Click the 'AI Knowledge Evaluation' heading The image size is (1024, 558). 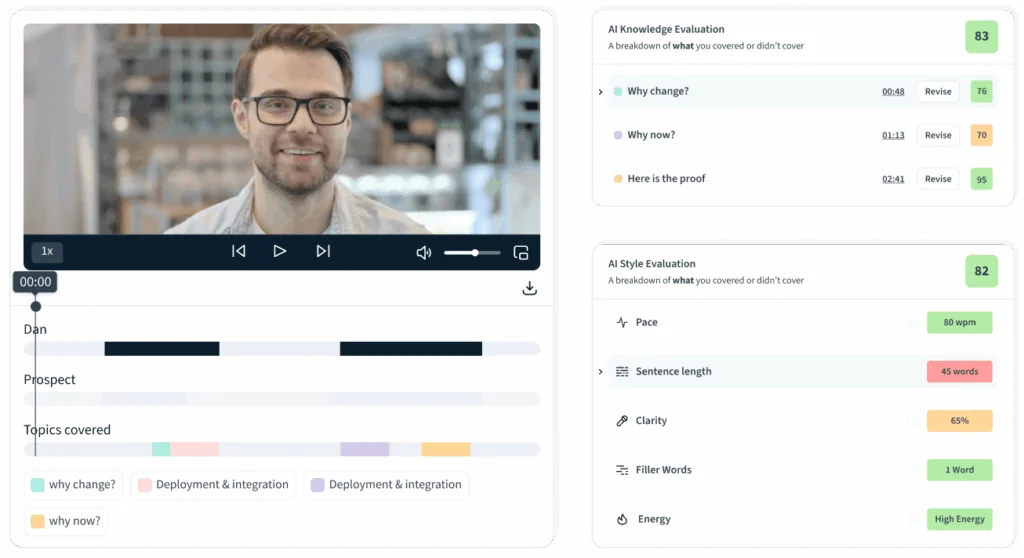pyautogui.click(x=665, y=29)
